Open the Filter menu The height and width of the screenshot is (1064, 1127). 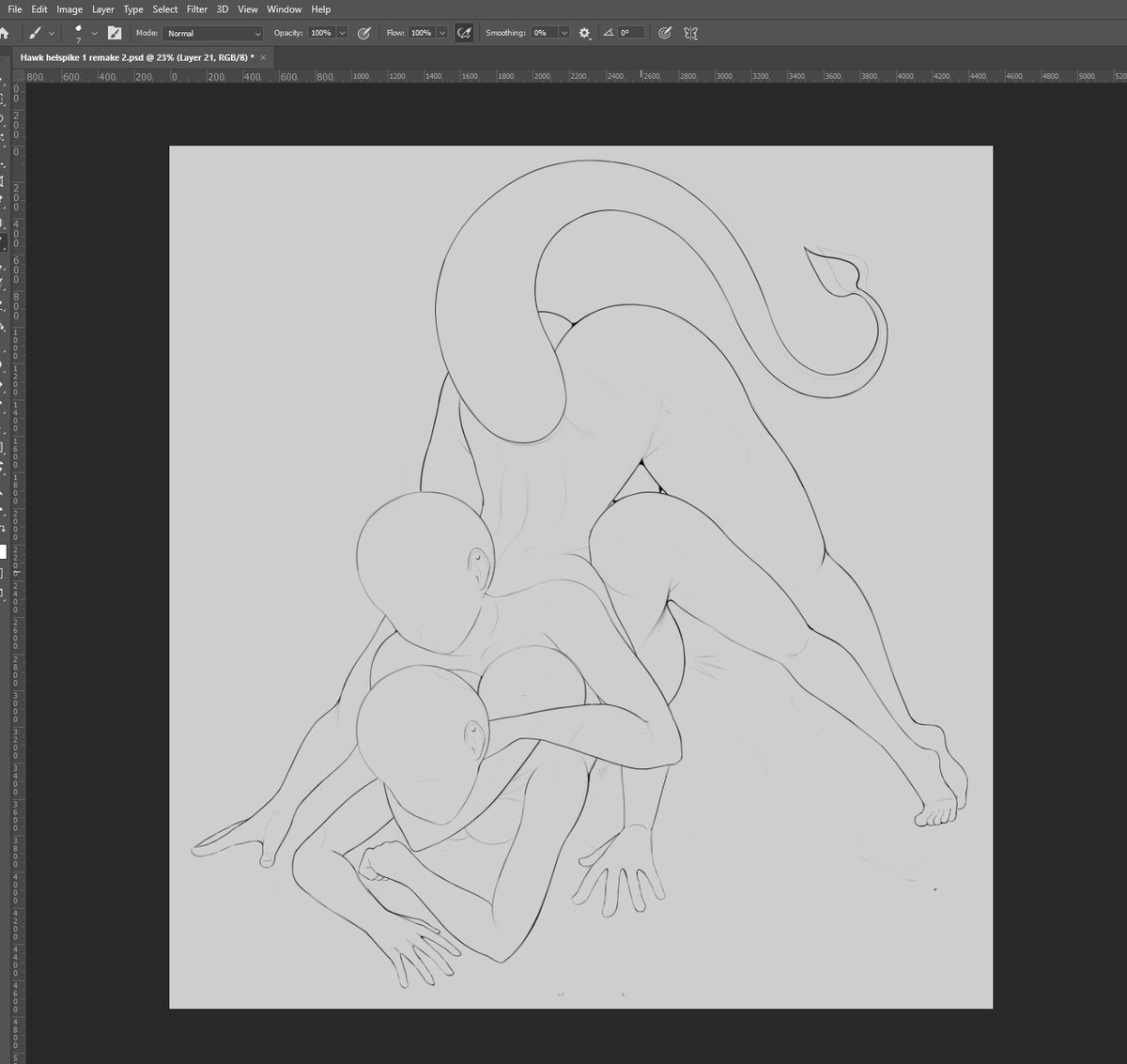[197, 9]
